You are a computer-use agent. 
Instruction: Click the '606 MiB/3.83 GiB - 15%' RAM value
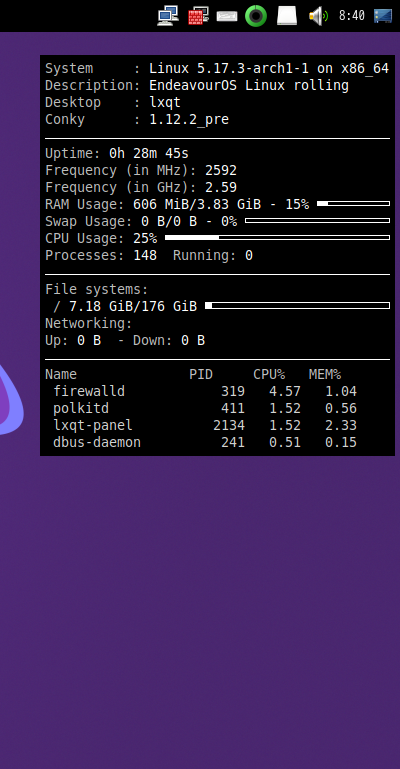tap(221, 205)
